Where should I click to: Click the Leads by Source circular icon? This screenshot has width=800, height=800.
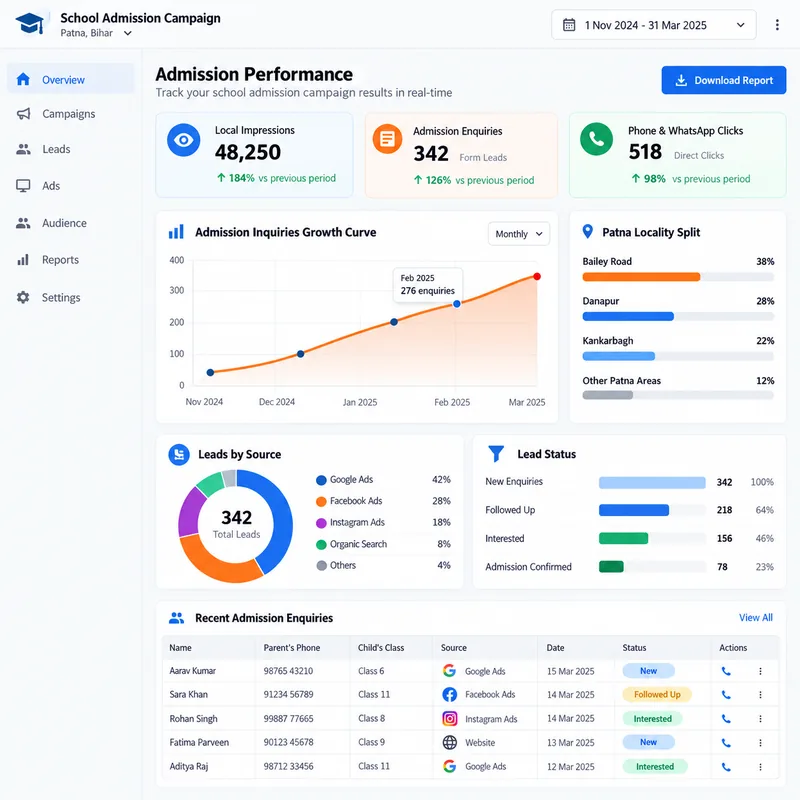point(179,454)
